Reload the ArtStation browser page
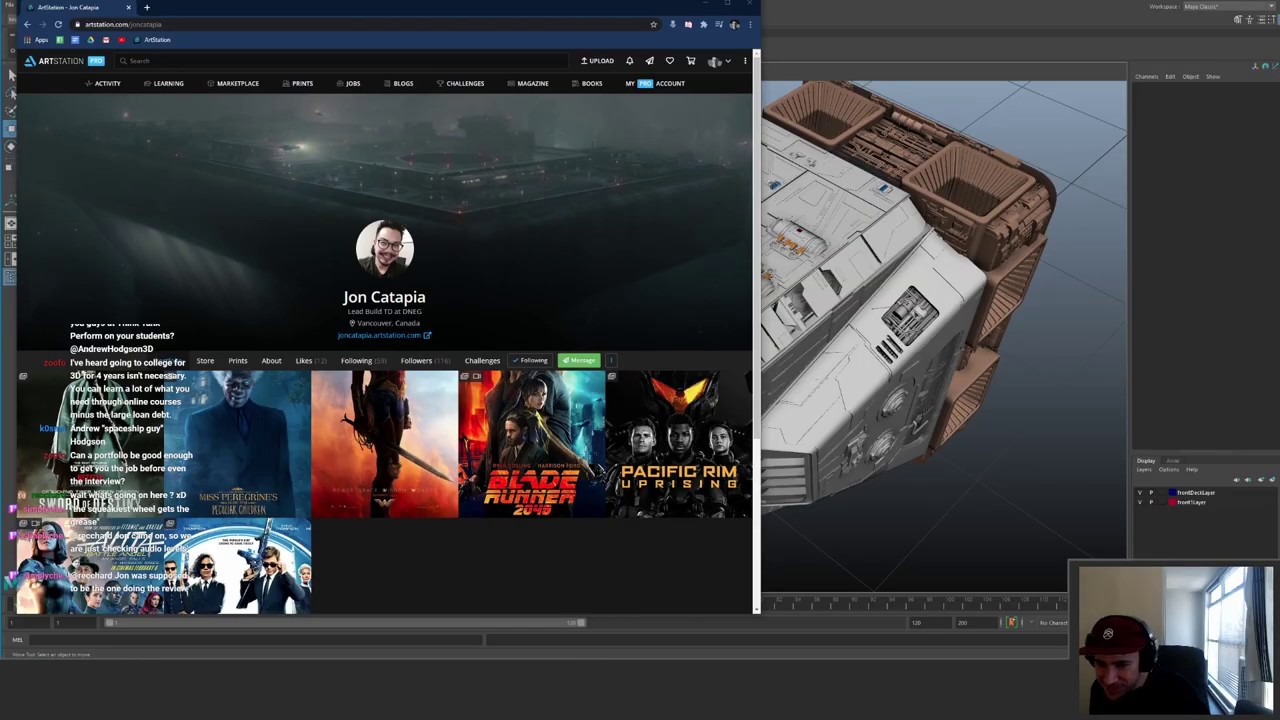Viewport: 1280px width, 720px height. coord(58,24)
